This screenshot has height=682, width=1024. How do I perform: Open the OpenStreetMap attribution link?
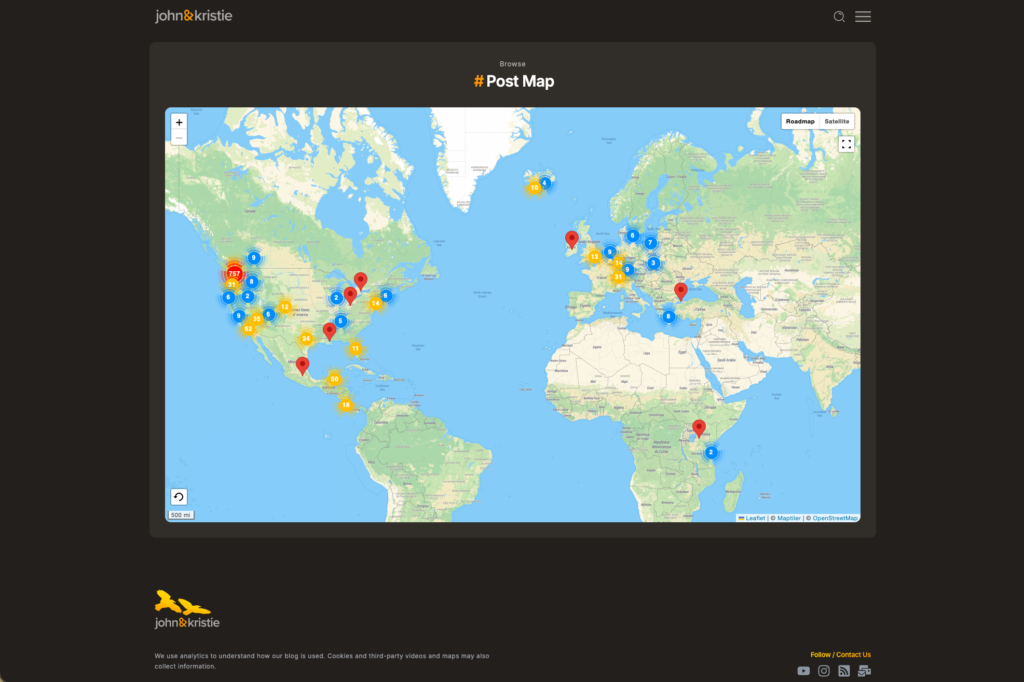pyautogui.click(x=835, y=518)
